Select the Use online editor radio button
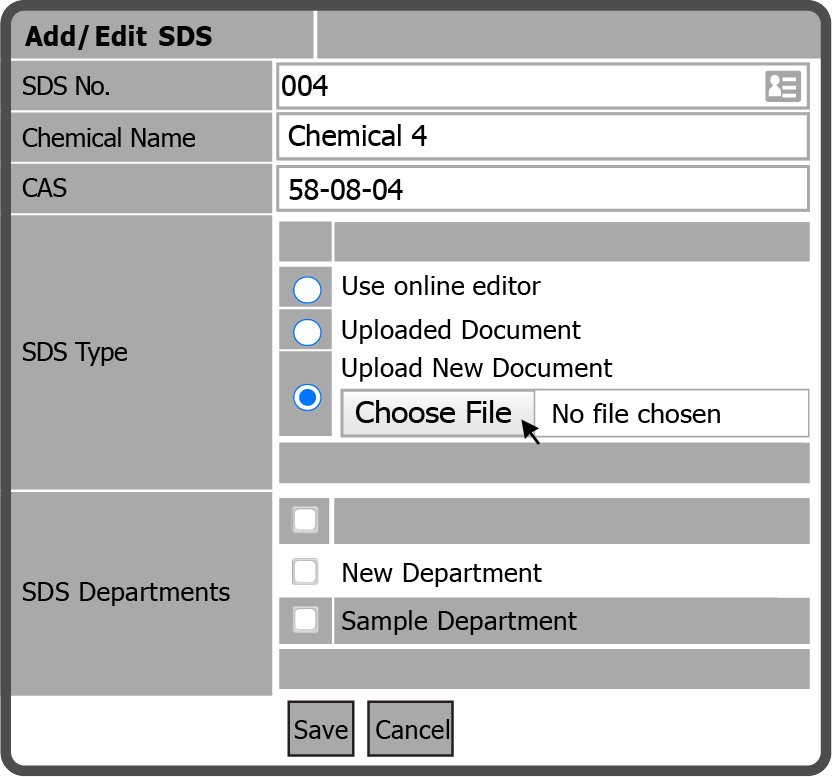832x777 pixels. (307, 289)
